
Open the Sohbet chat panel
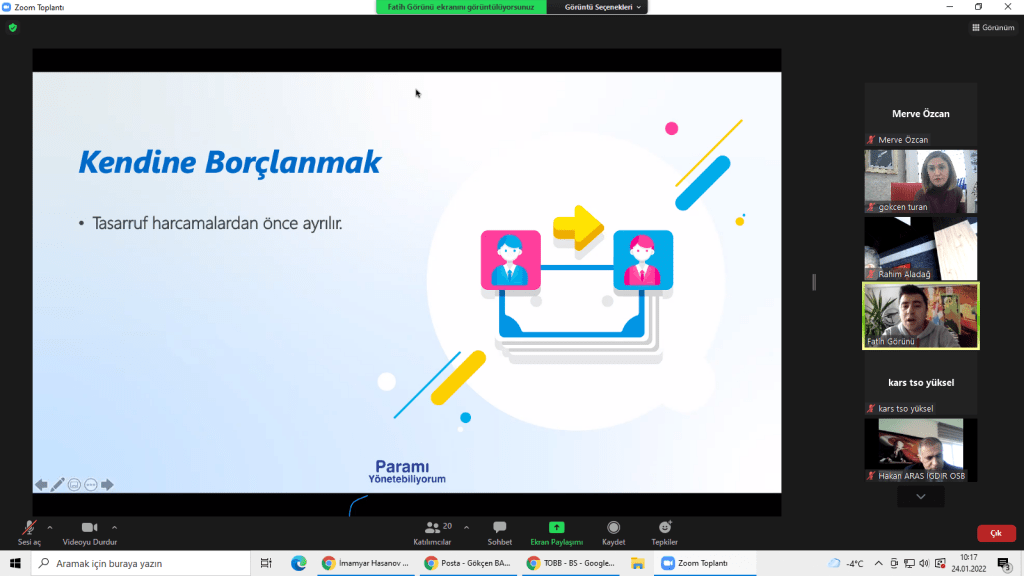tap(499, 531)
